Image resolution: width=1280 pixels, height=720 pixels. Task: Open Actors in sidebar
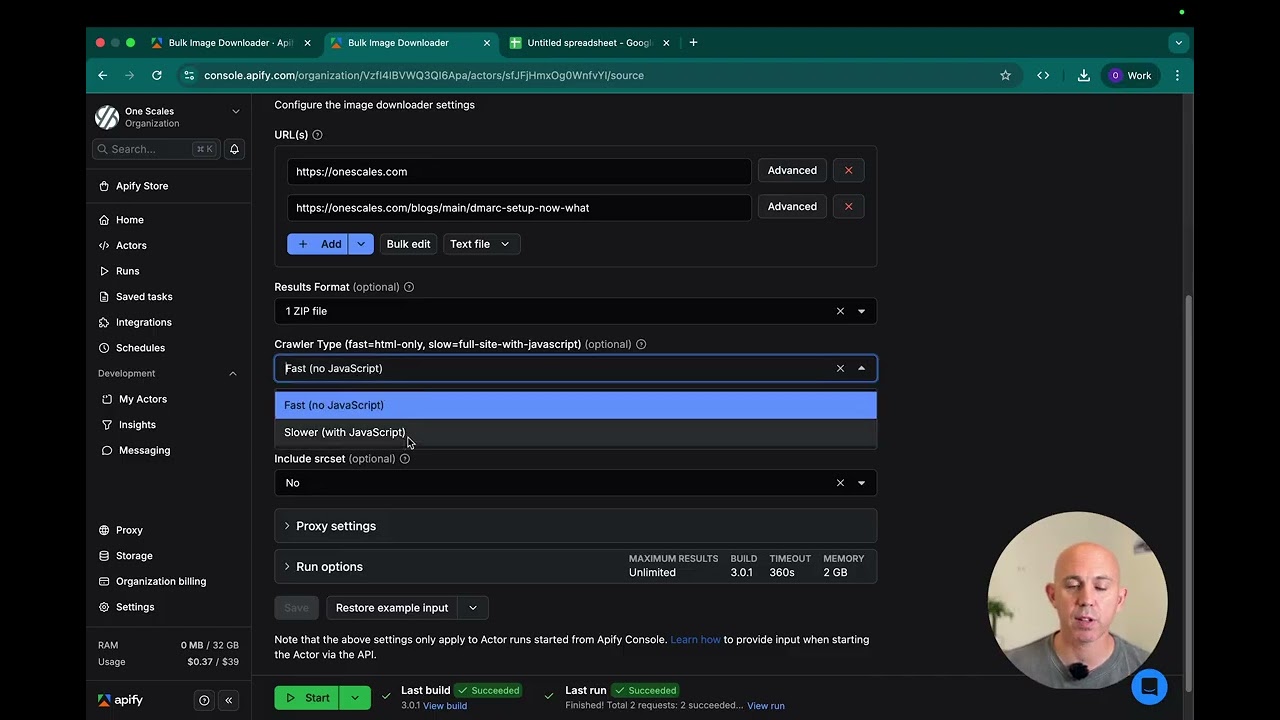point(131,246)
